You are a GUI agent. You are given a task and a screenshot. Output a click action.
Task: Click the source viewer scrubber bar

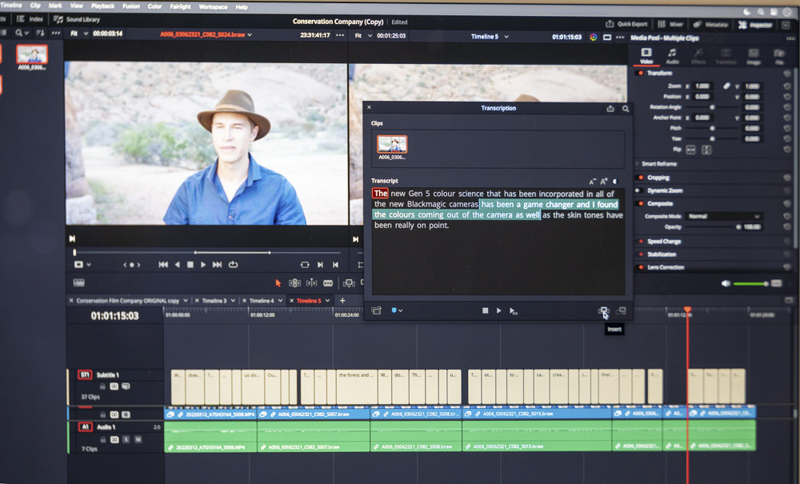coord(208,252)
